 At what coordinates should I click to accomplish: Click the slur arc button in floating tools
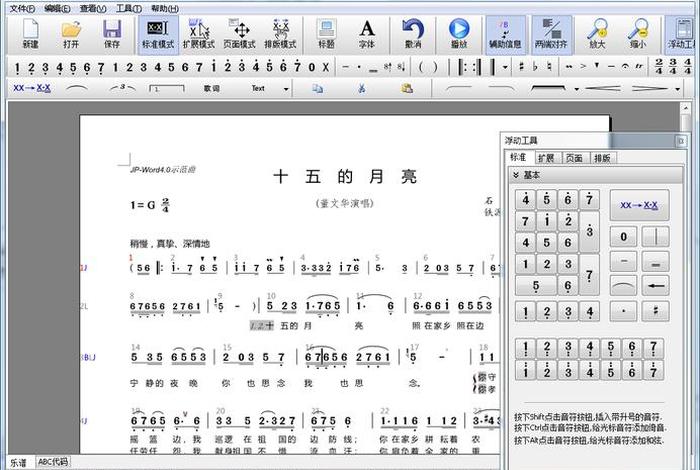(624, 286)
